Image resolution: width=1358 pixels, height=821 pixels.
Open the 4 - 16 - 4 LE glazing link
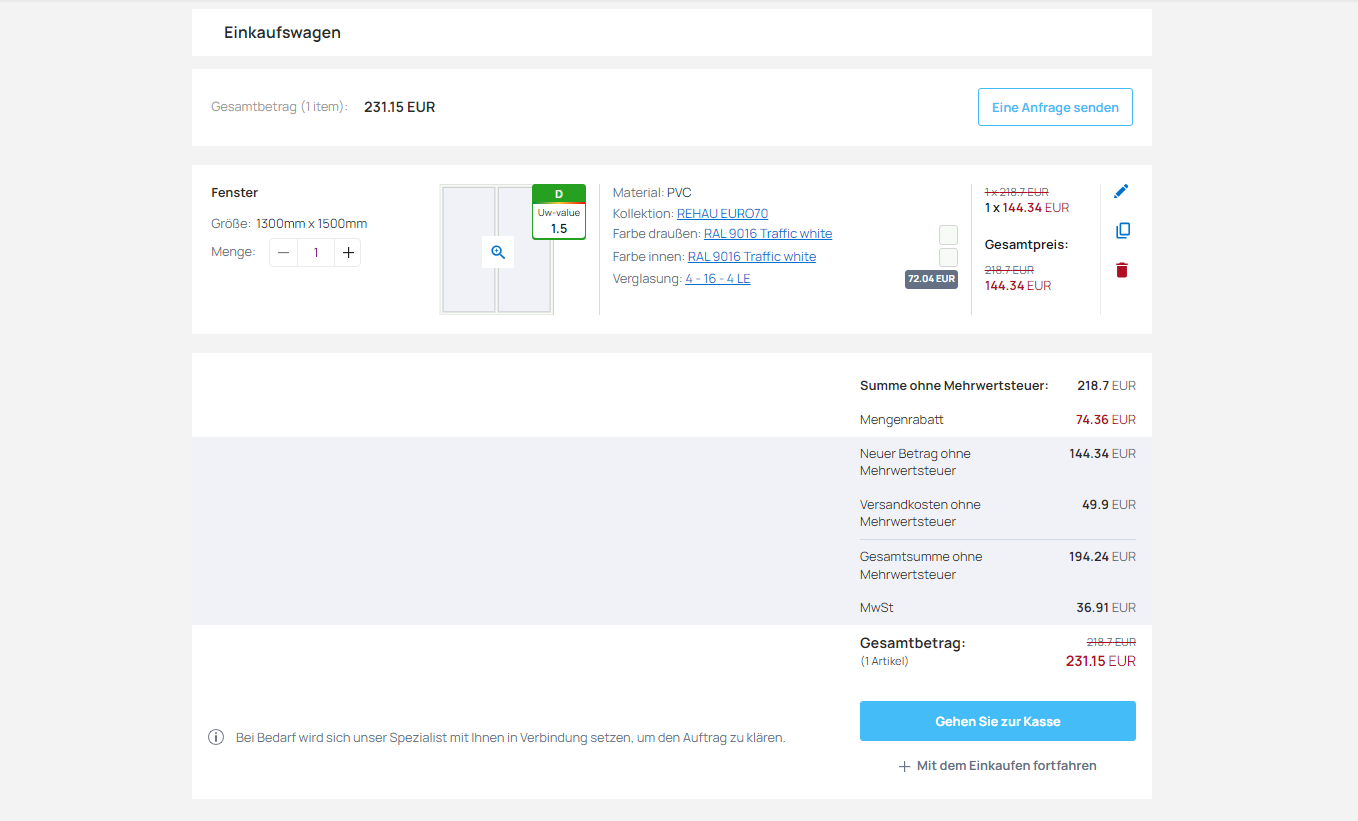tap(718, 279)
